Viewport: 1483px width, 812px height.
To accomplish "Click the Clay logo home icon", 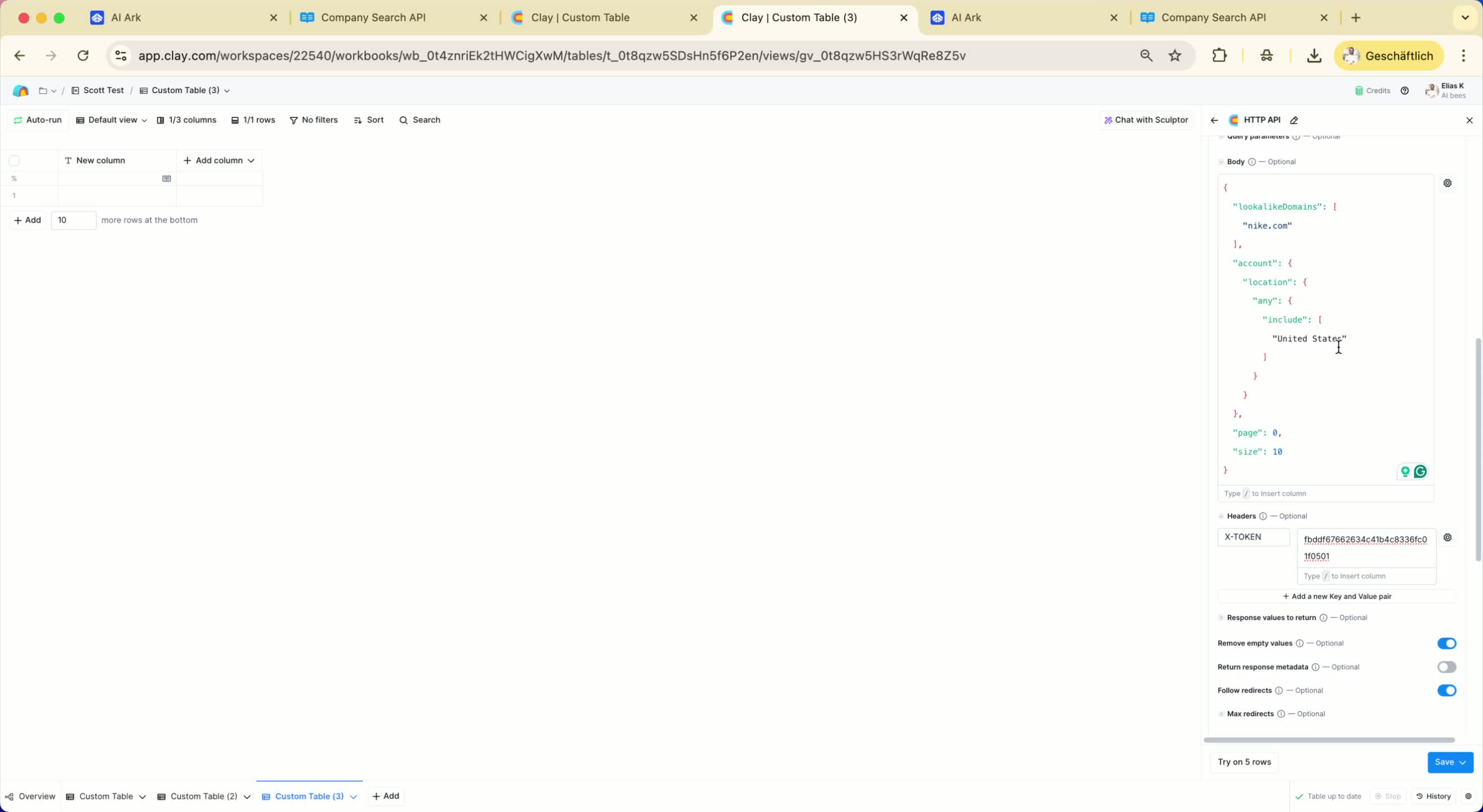I will coord(21,90).
